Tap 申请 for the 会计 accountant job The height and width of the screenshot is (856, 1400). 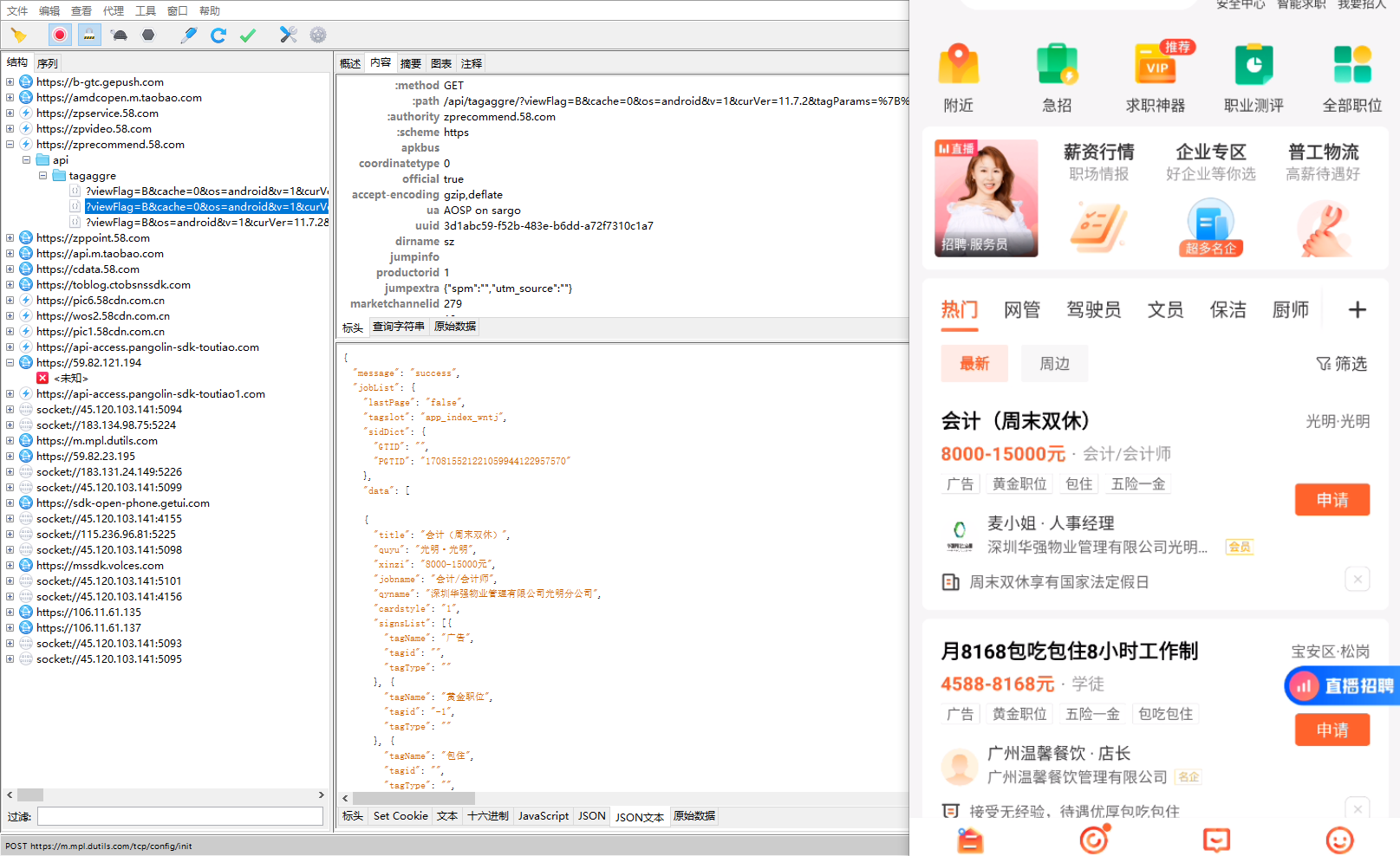1332,500
